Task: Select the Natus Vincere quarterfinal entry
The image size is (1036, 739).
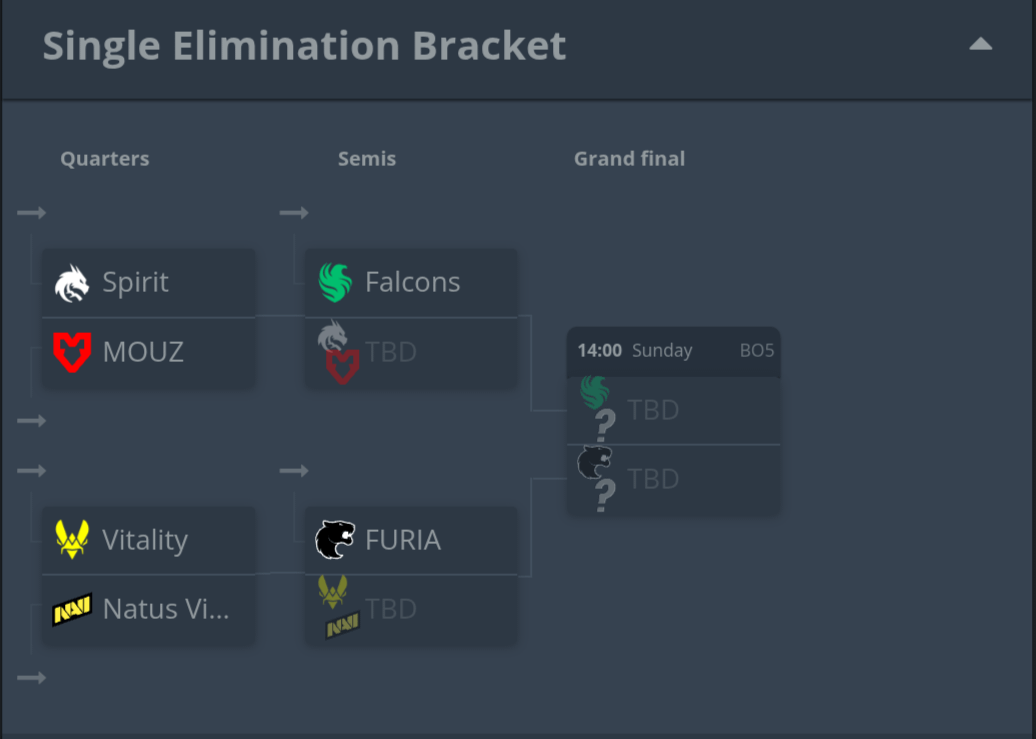Action: coord(166,609)
